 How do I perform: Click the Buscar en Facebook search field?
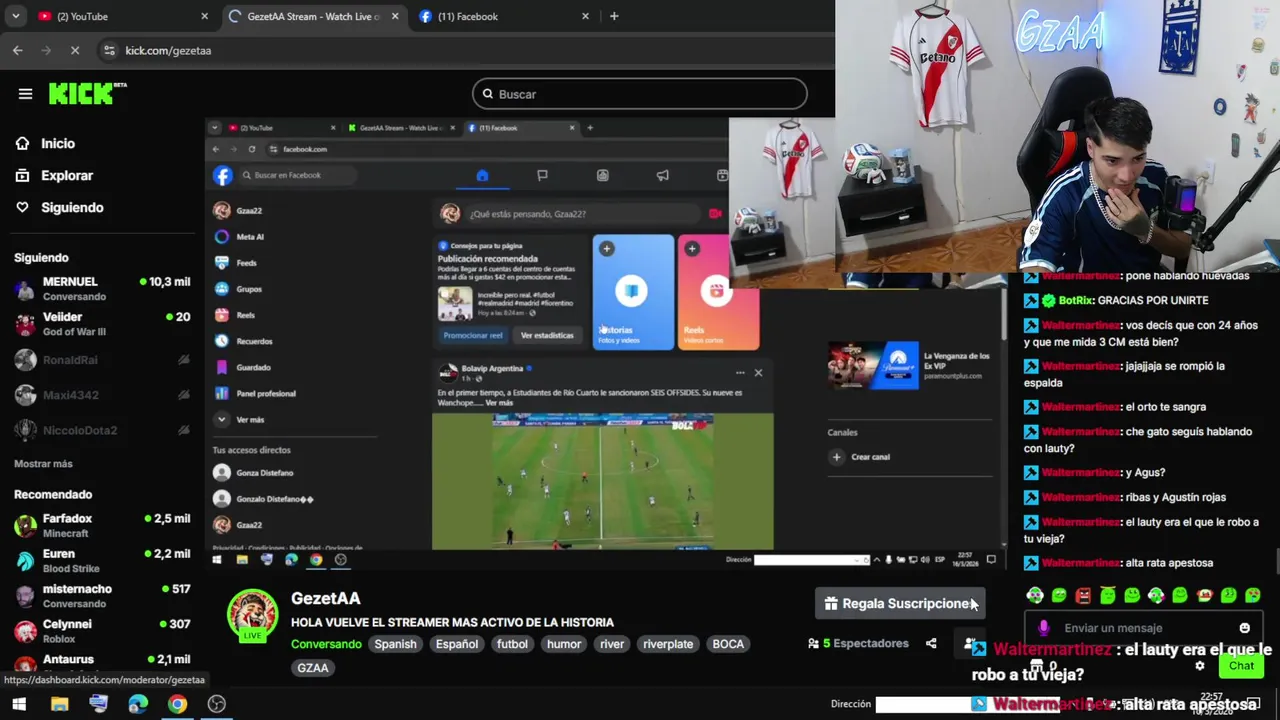point(298,175)
